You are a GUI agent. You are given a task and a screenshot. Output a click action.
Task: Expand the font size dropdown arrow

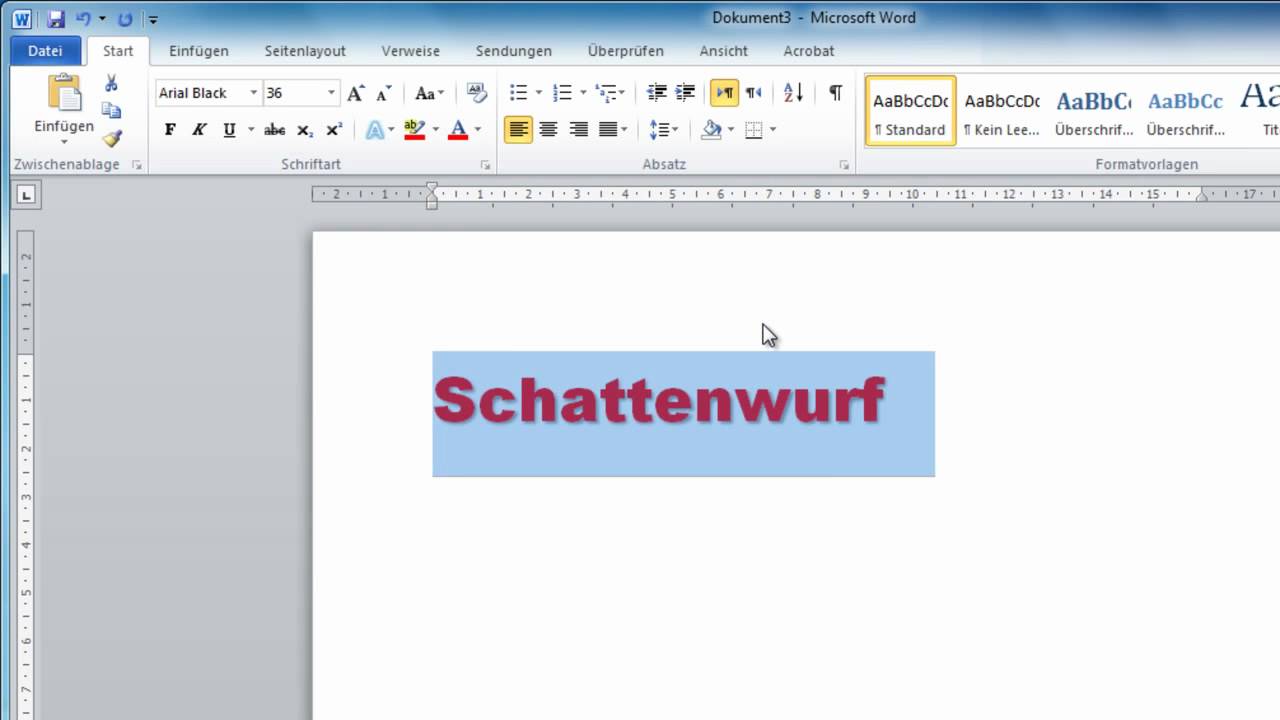pos(331,93)
